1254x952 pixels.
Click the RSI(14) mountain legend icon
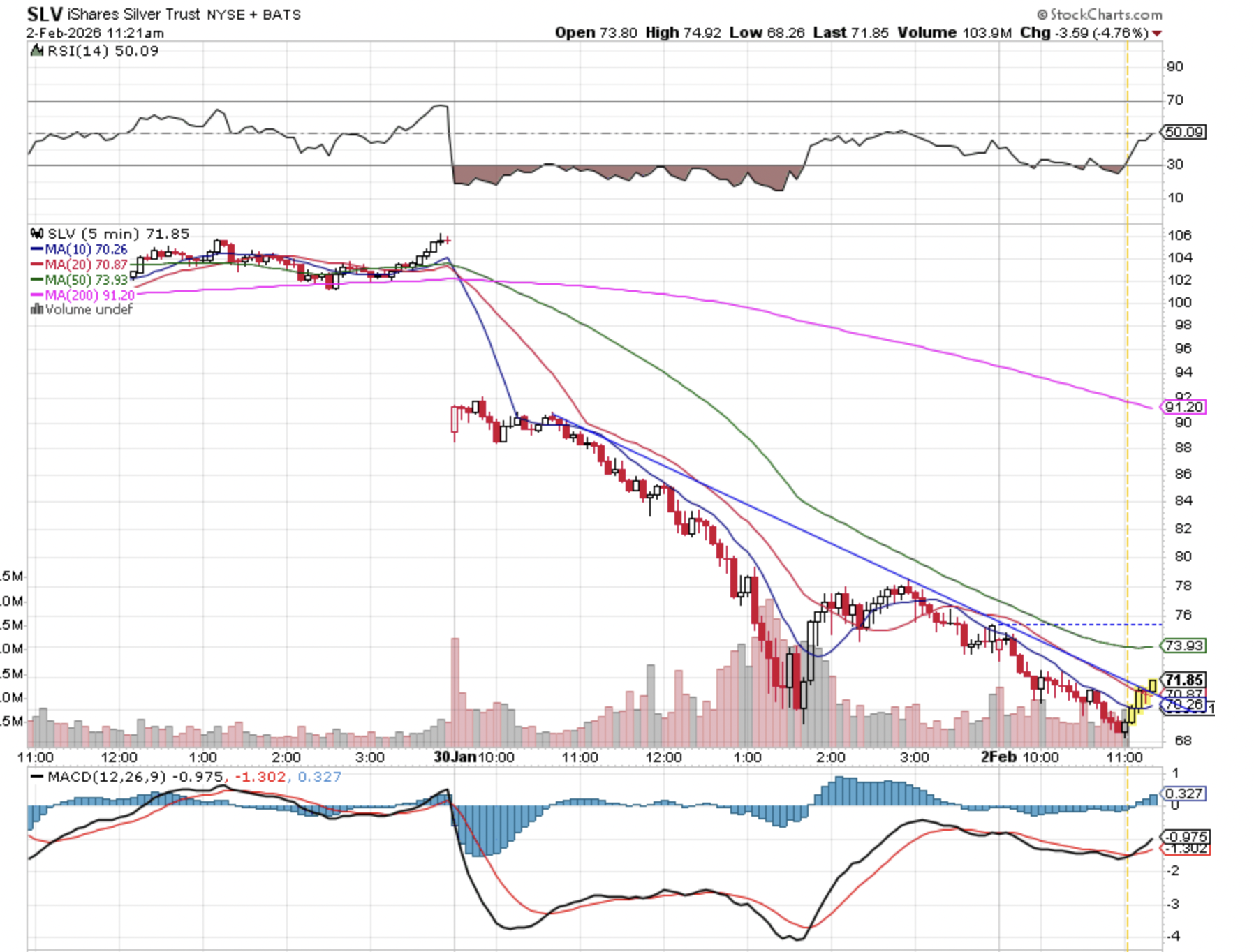click(37, 51)
